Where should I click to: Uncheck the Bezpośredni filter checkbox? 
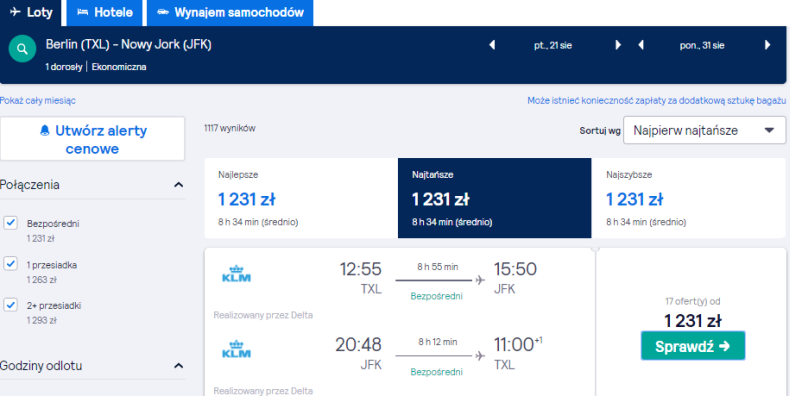coord(11,223)
